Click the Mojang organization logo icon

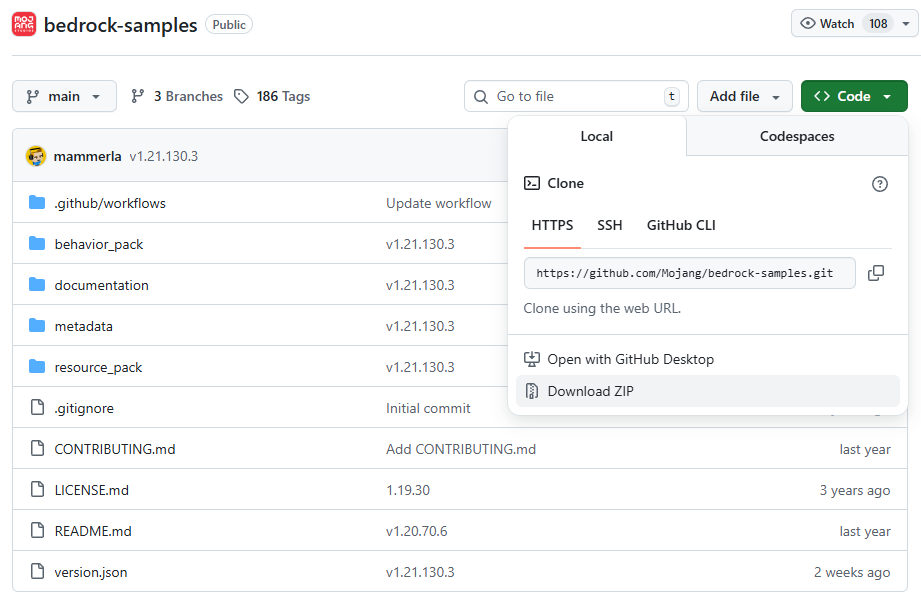pyautogui.click(x=24, y=24)
